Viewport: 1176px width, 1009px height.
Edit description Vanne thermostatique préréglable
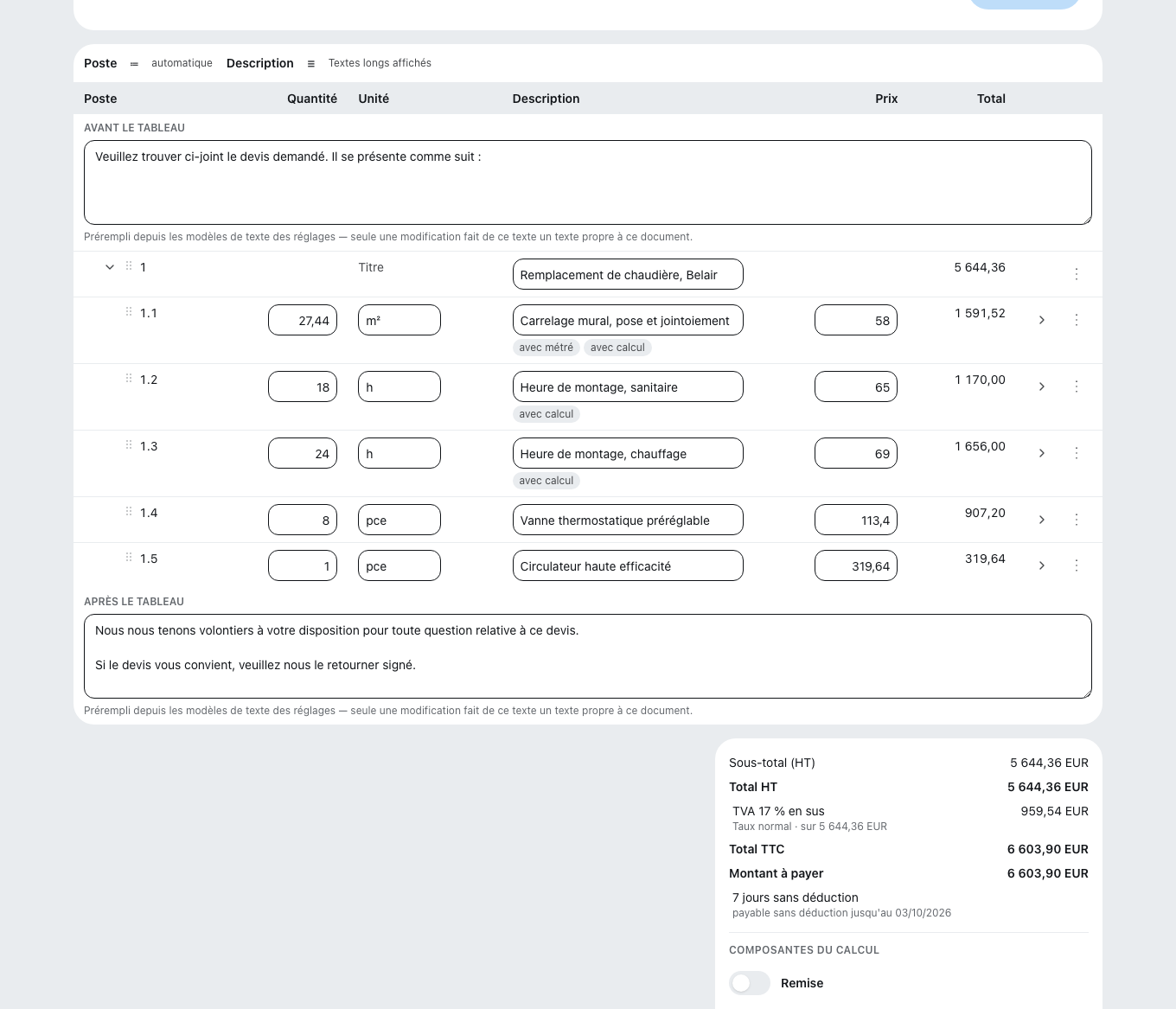click(628, 520)
